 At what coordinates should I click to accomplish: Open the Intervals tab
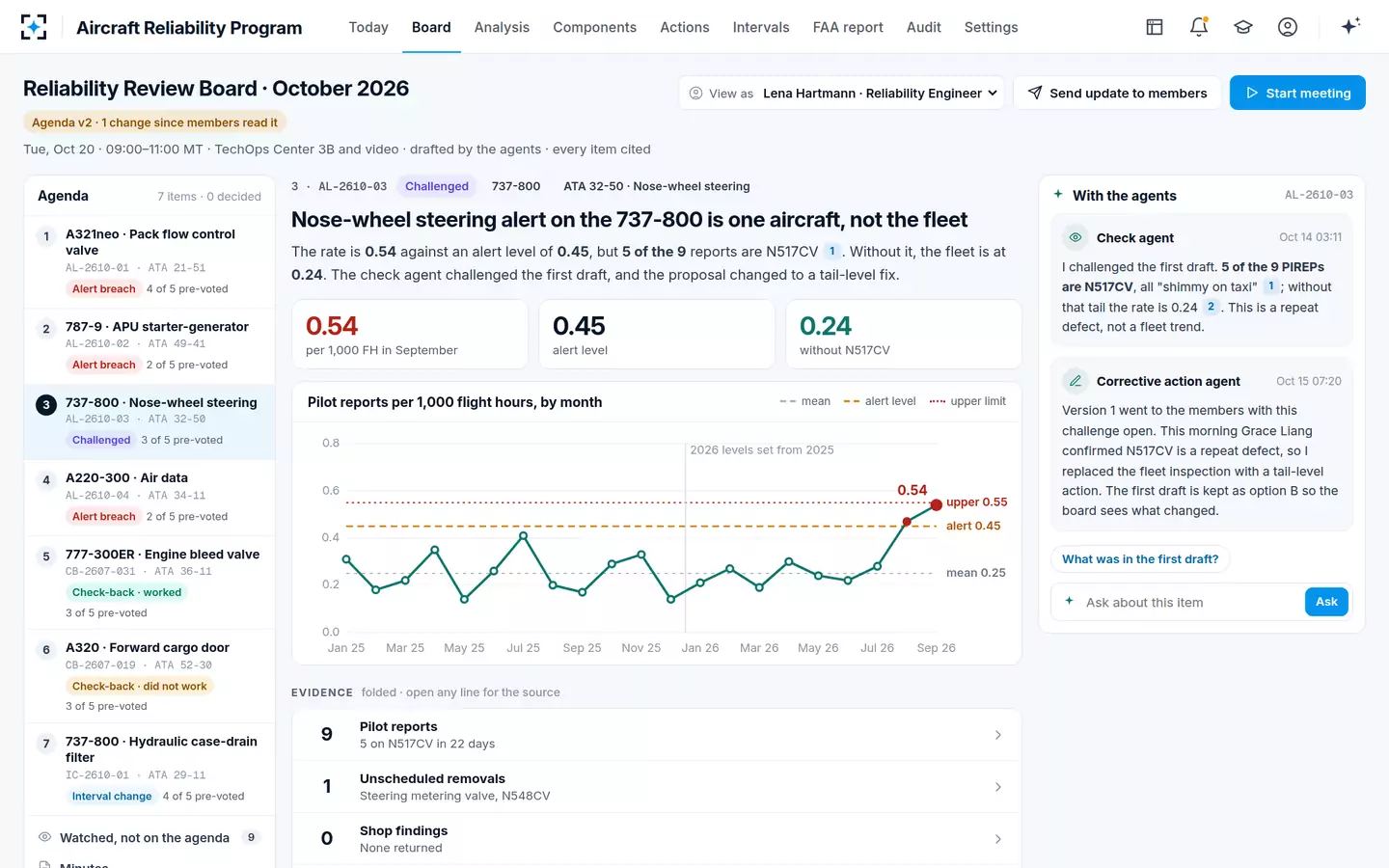click(x=761, y=27)
